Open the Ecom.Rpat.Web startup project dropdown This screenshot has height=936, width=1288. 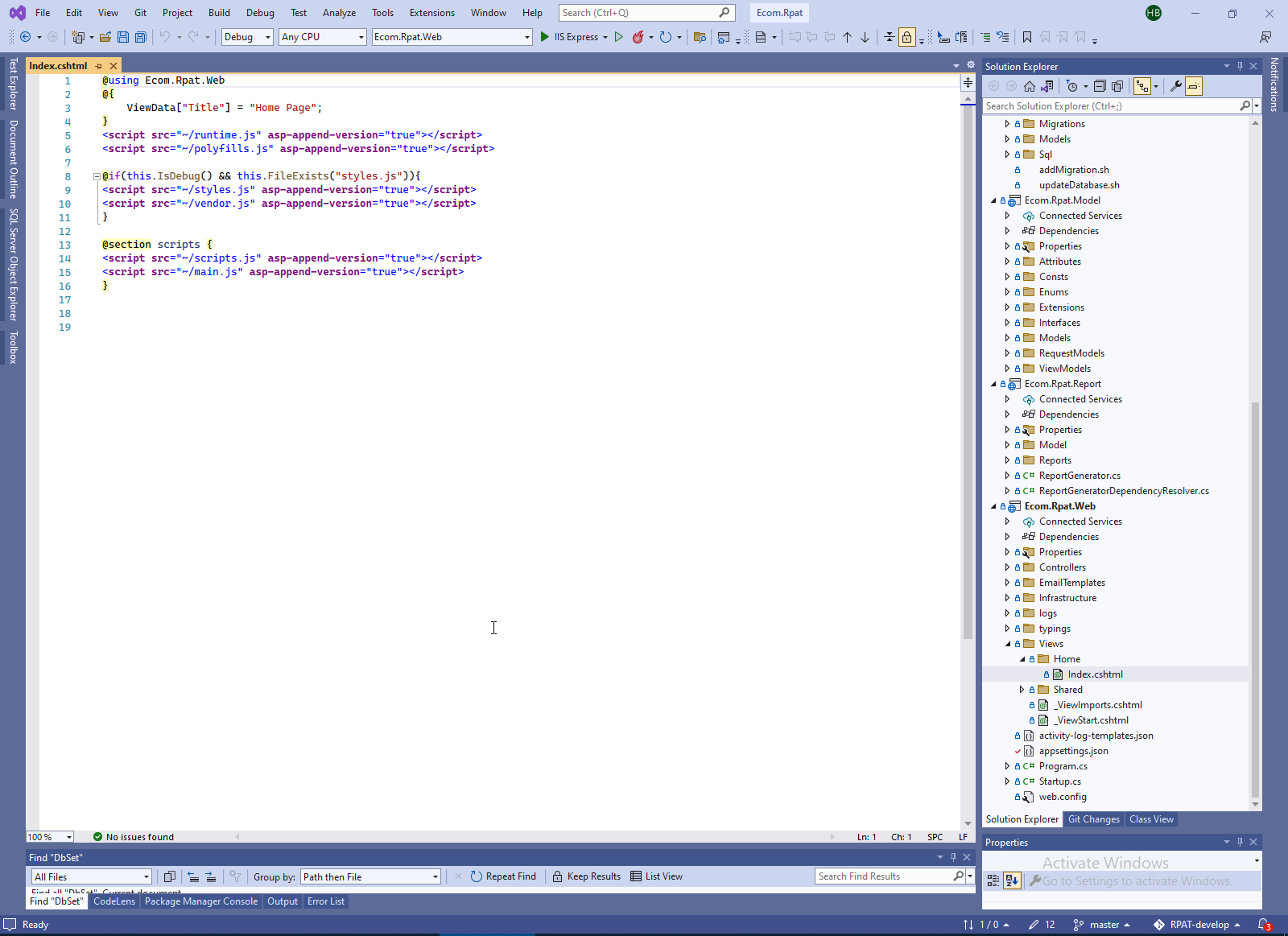pos(452,37)
